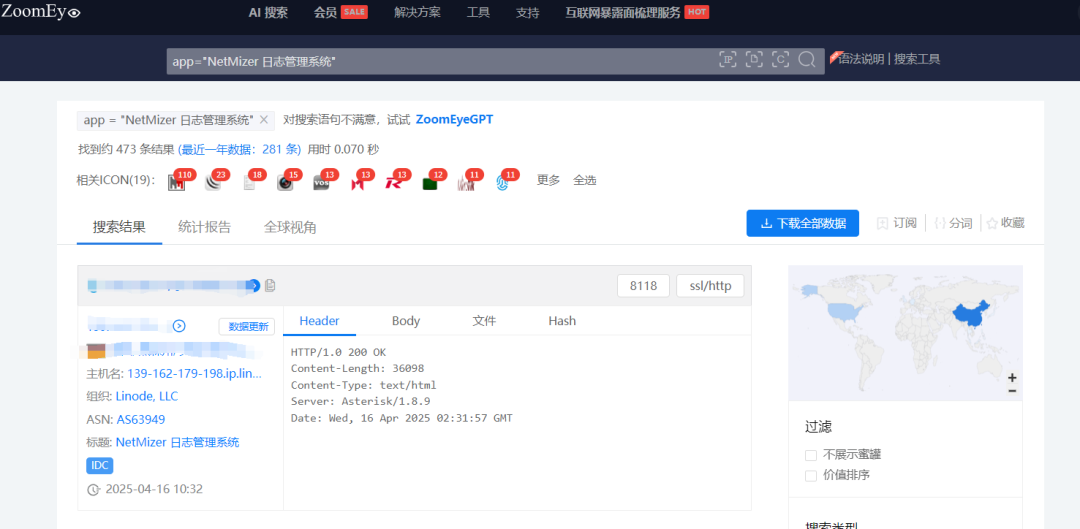Switch to 搜索结果 tab
The width and height of the screenshot is (1080, 529).
(x=119, y=227)
